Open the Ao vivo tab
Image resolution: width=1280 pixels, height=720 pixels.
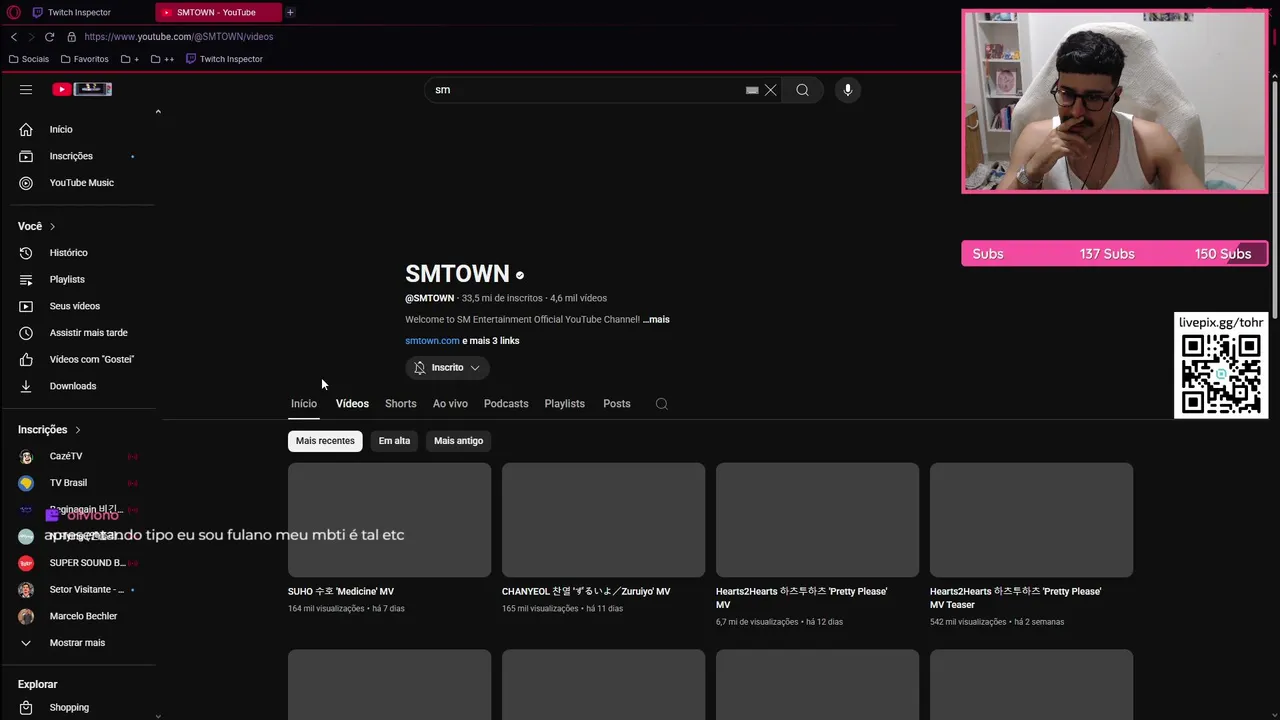pyautogui.click(x=450, y=404)
